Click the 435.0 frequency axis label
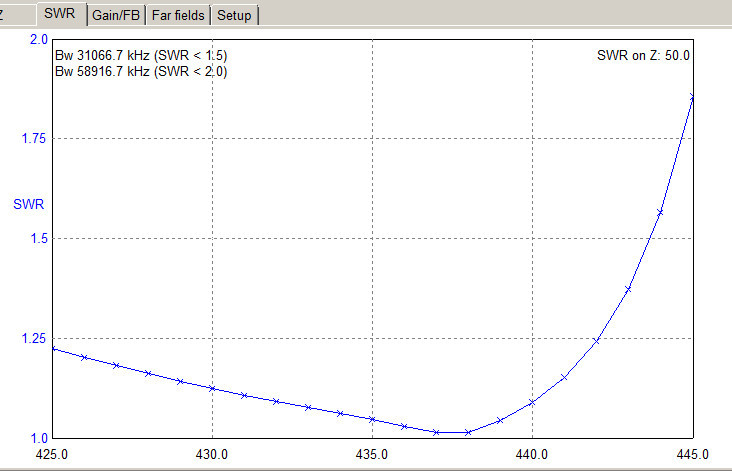Screen dimensions: 732x471 point(372,454)
